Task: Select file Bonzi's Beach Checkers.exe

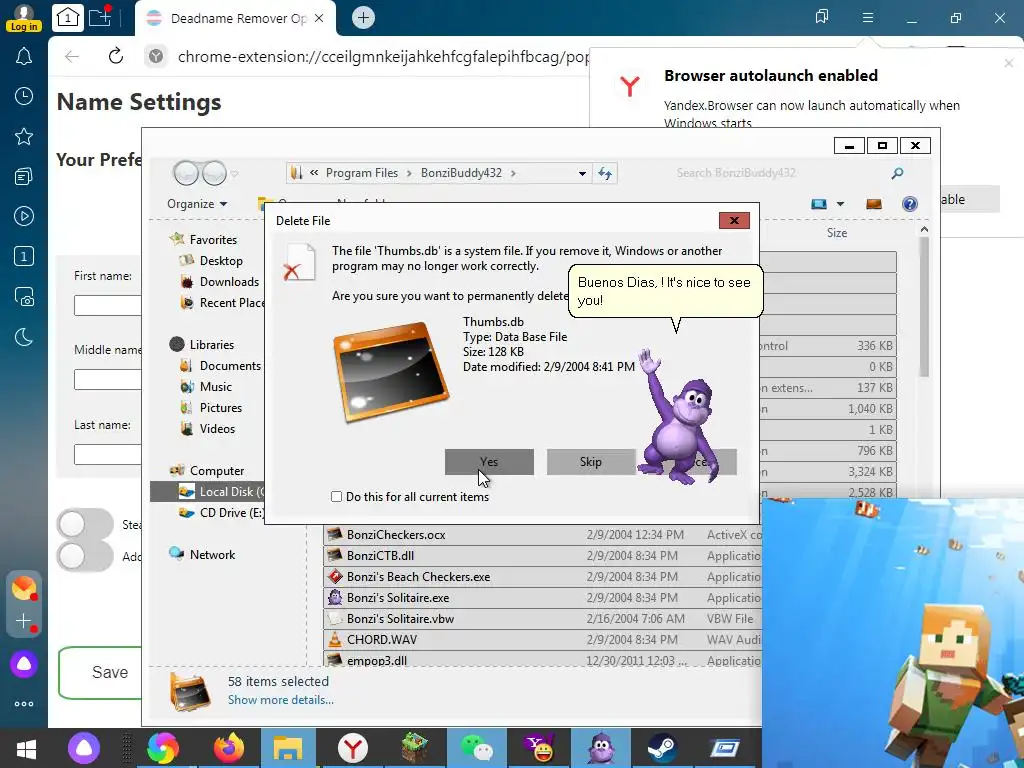Action: click(x=418, y=577)
